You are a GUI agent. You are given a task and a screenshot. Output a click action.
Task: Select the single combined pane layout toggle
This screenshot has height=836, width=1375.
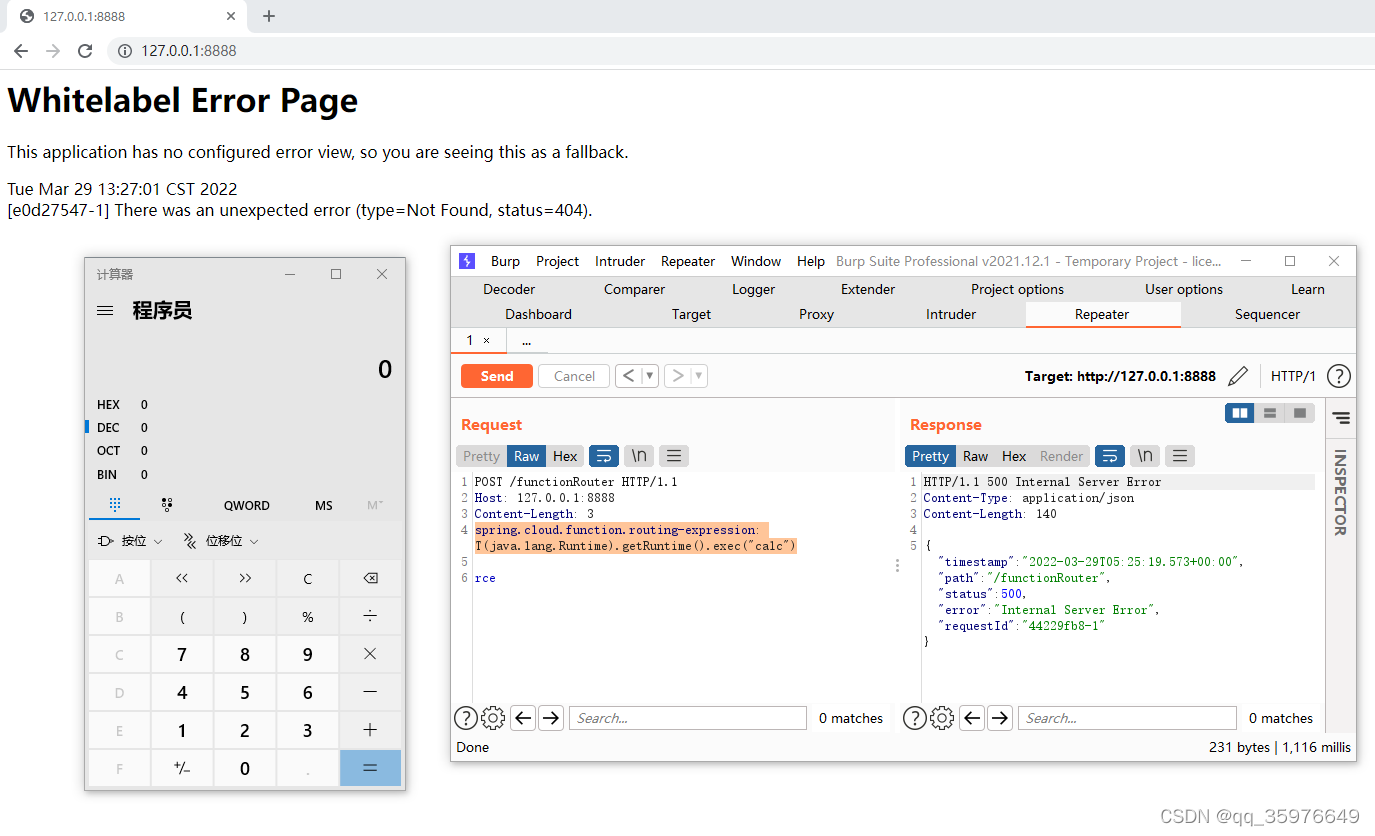pyautogui.click(x=1300, y=413)
